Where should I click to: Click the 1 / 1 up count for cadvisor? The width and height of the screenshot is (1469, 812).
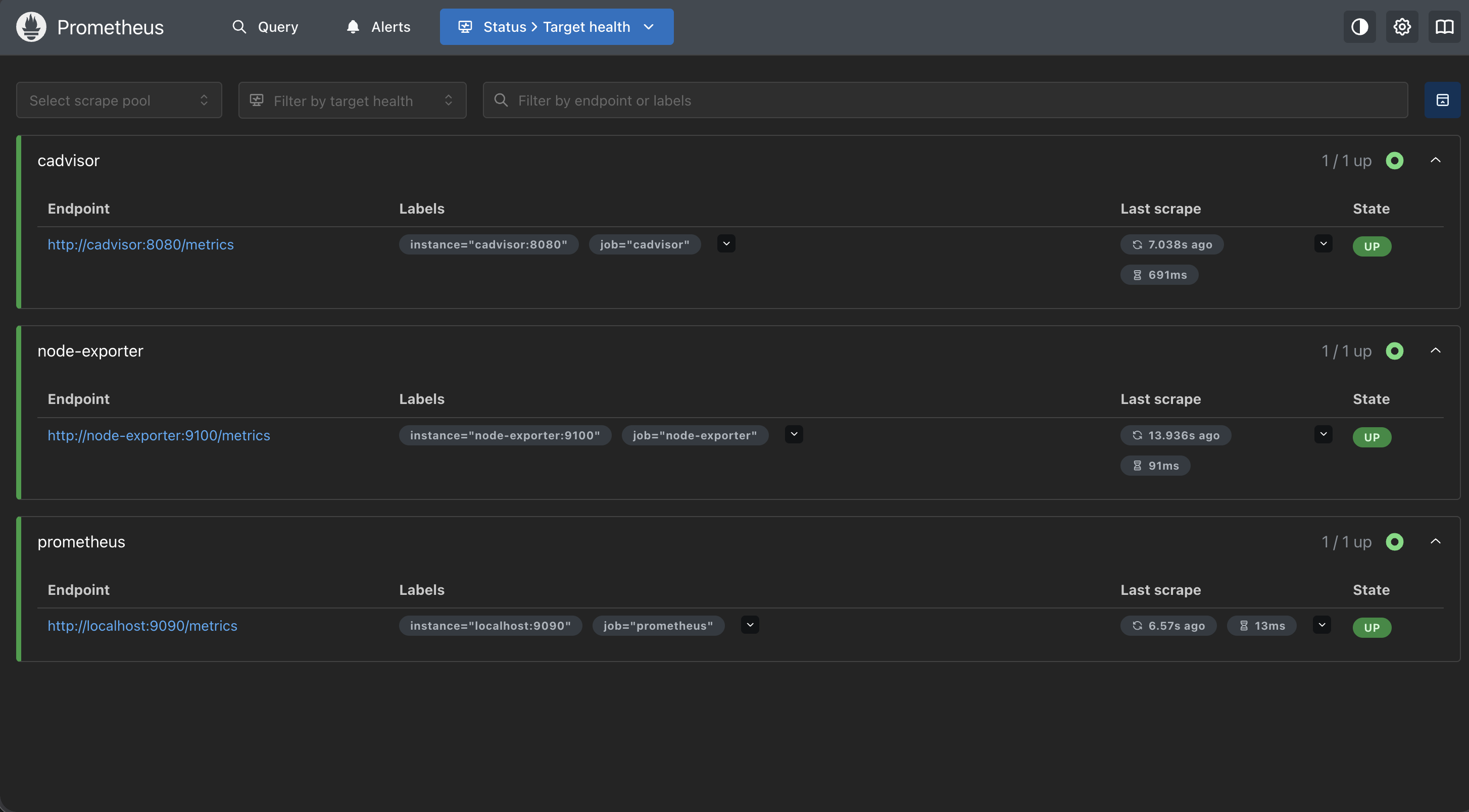click(1346, 161)
